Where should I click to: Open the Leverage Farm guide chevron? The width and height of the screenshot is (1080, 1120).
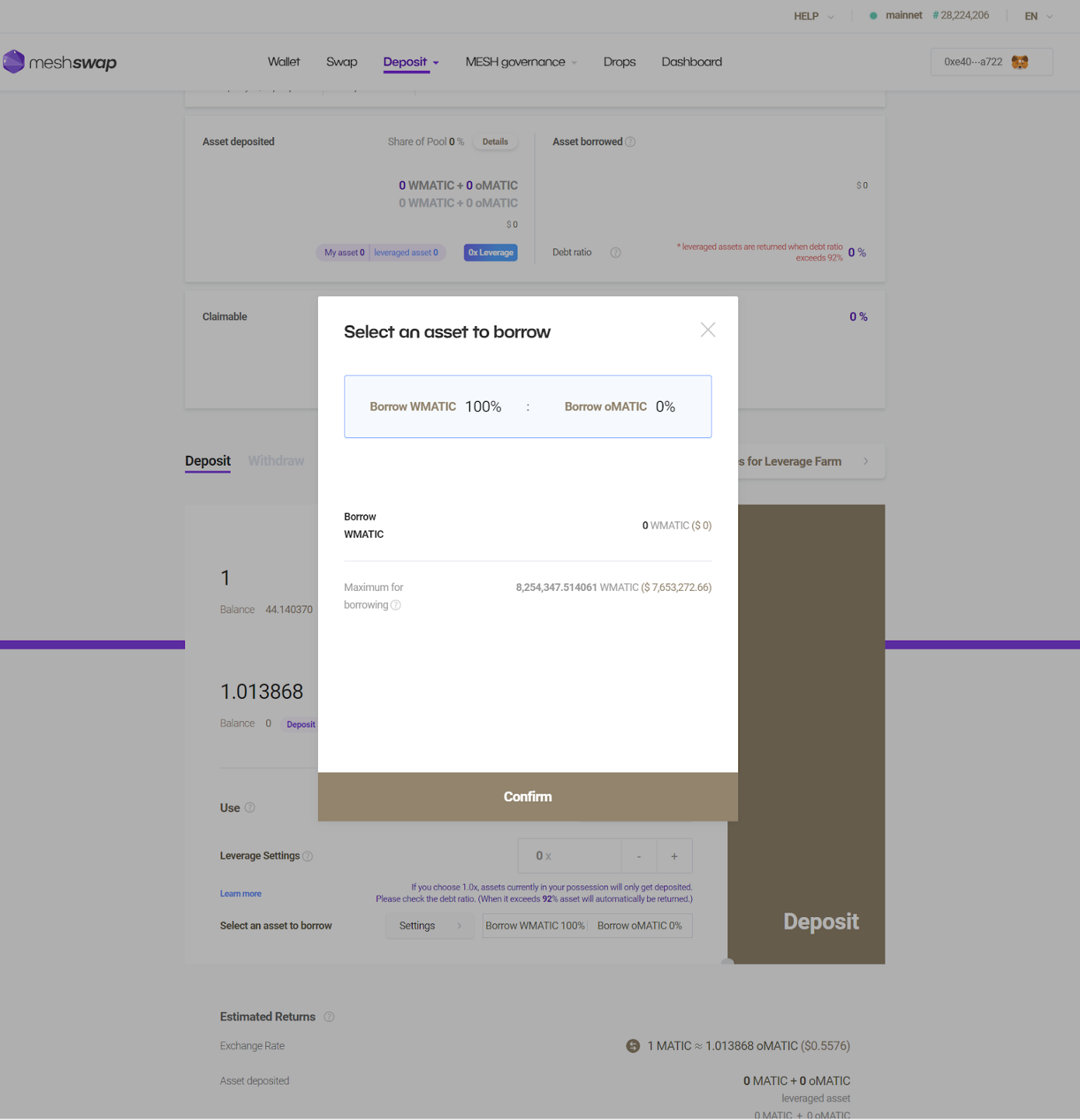tap(866, 461)
